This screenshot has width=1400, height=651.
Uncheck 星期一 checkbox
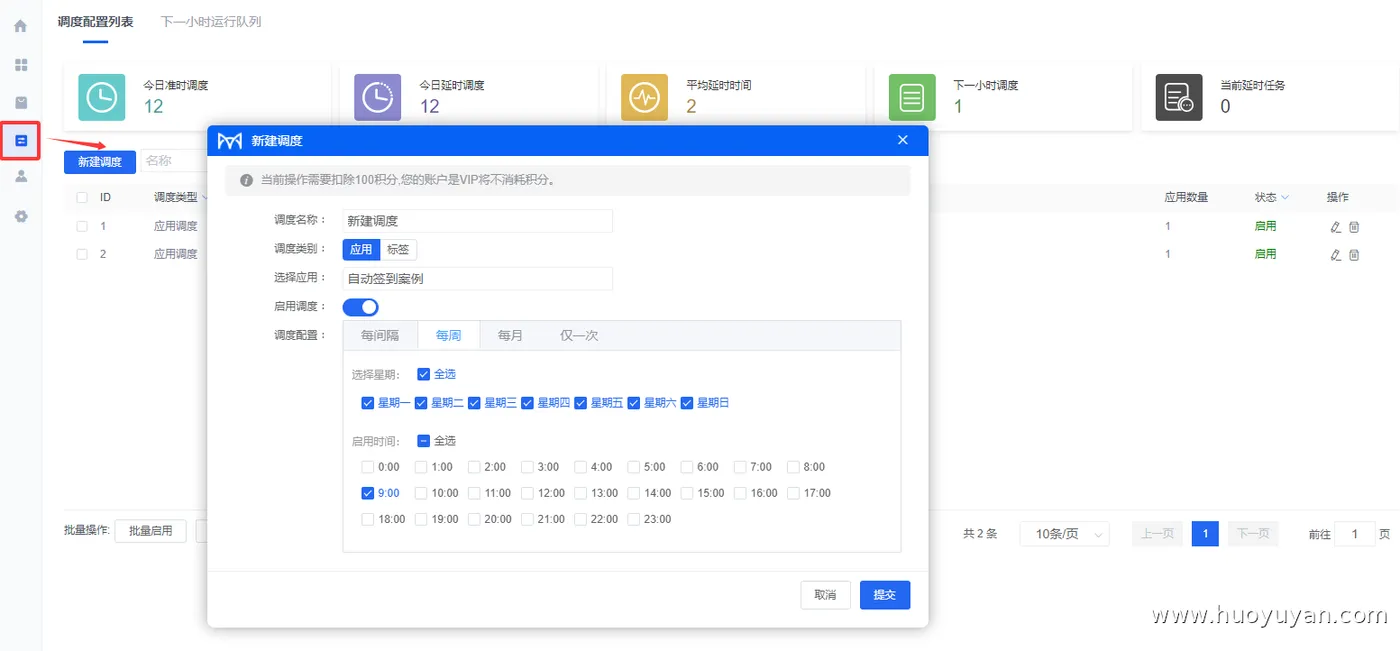pos(368,403)
